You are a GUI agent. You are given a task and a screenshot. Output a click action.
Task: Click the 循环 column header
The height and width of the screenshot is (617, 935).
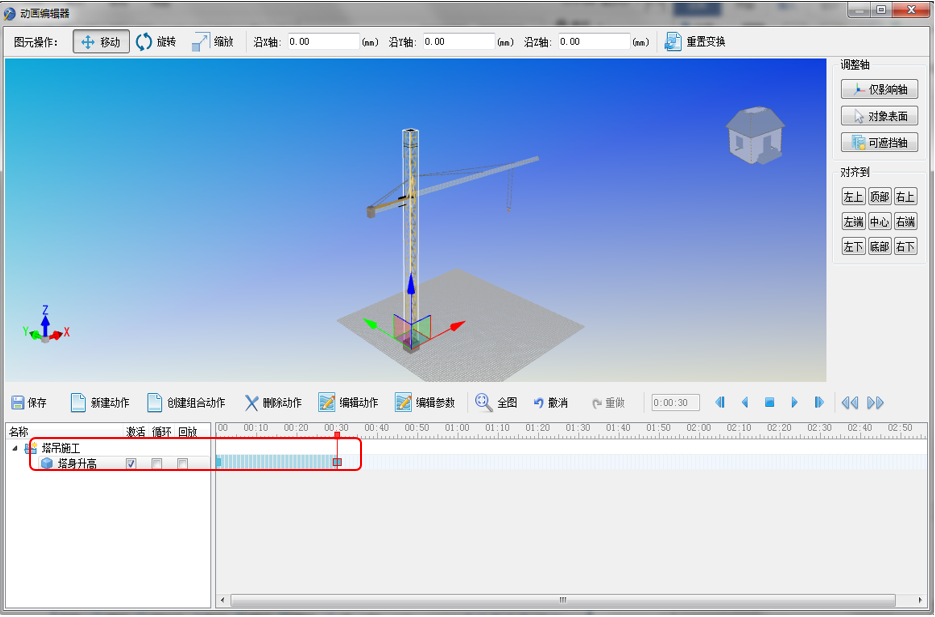[162, 432]
